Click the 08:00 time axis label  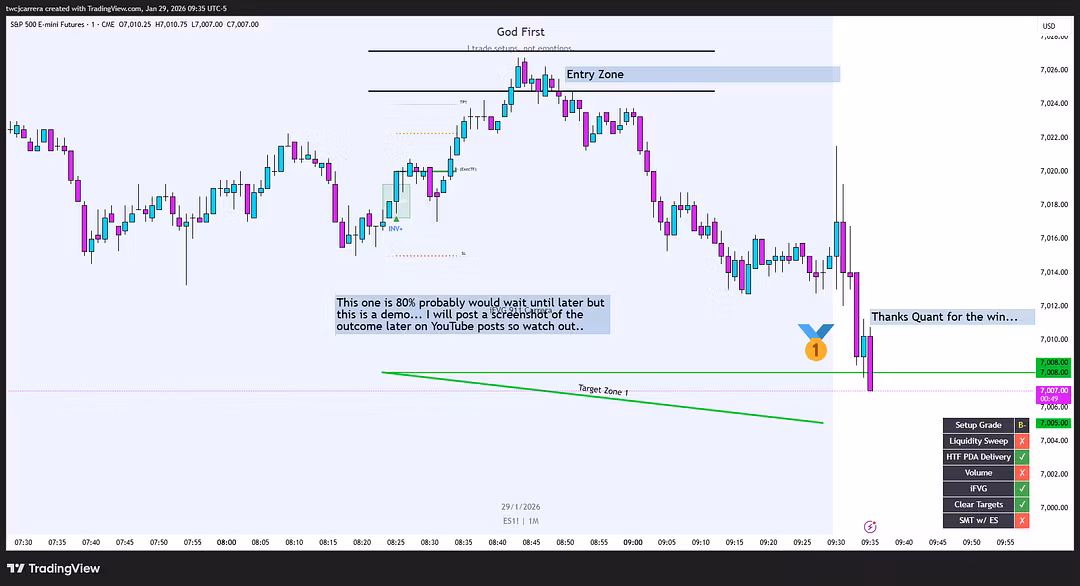coord(227,543)
